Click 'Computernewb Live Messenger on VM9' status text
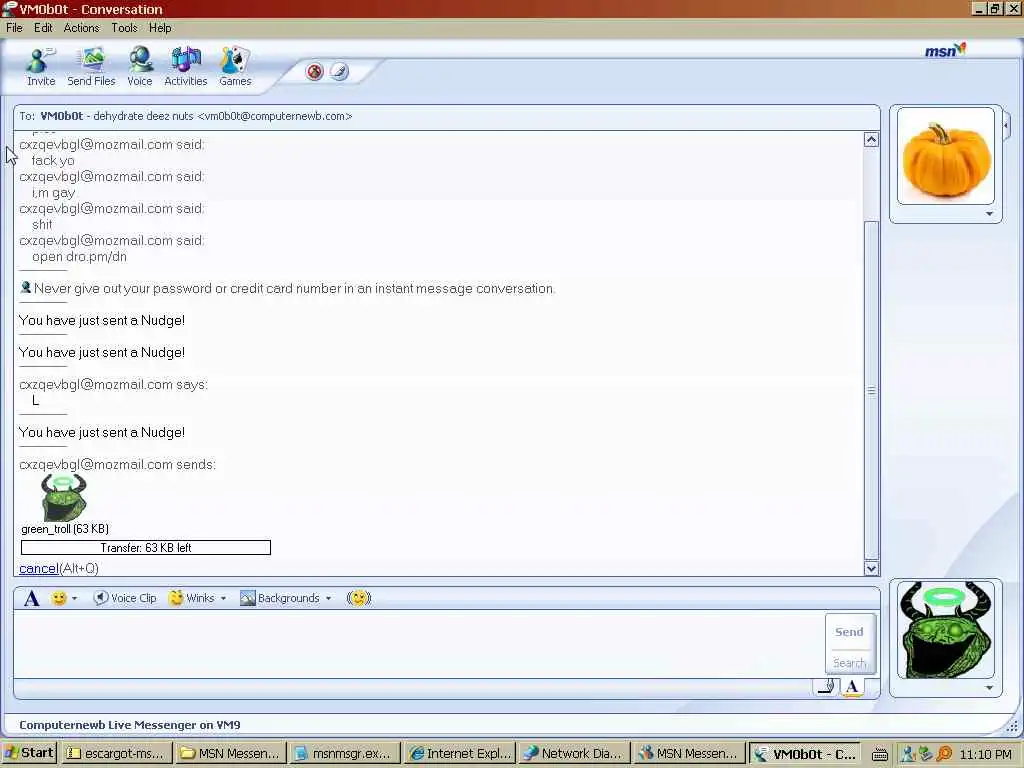The height and width of the screenshot is (768, 1024). tap(130, 724)
